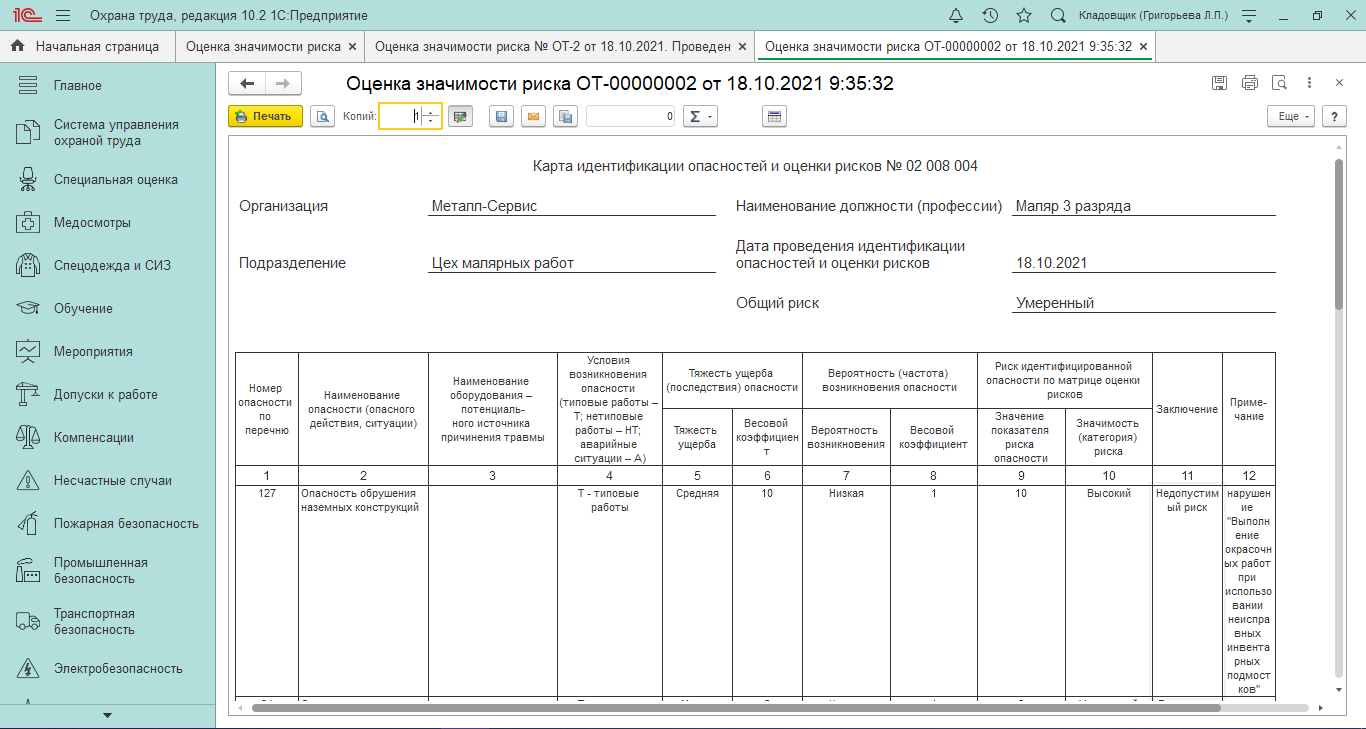This screenshot has width=1366, height=729.
Task: Open the history clock icon
Action: click(x=990, y=16)
